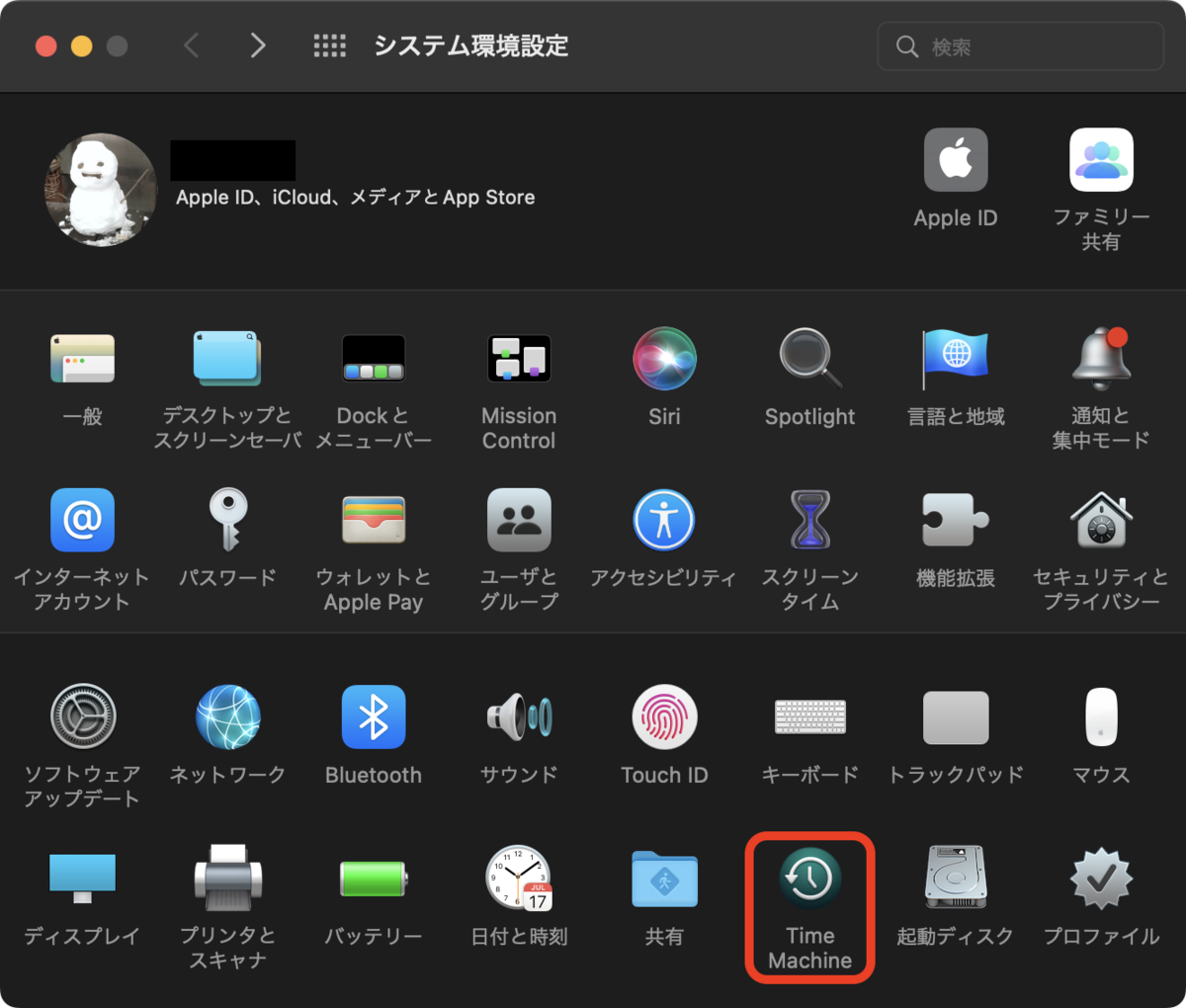Click the forward arrow in toolbar
The height and width of the screenshot is (1008, 1186).
pos(257,45)
